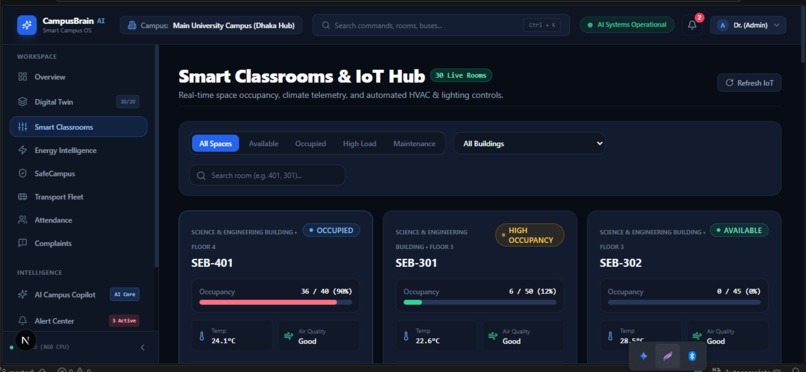806x372 pixels.
Task: Open Transport Fleet in sidebar
Action: [79, 197]
